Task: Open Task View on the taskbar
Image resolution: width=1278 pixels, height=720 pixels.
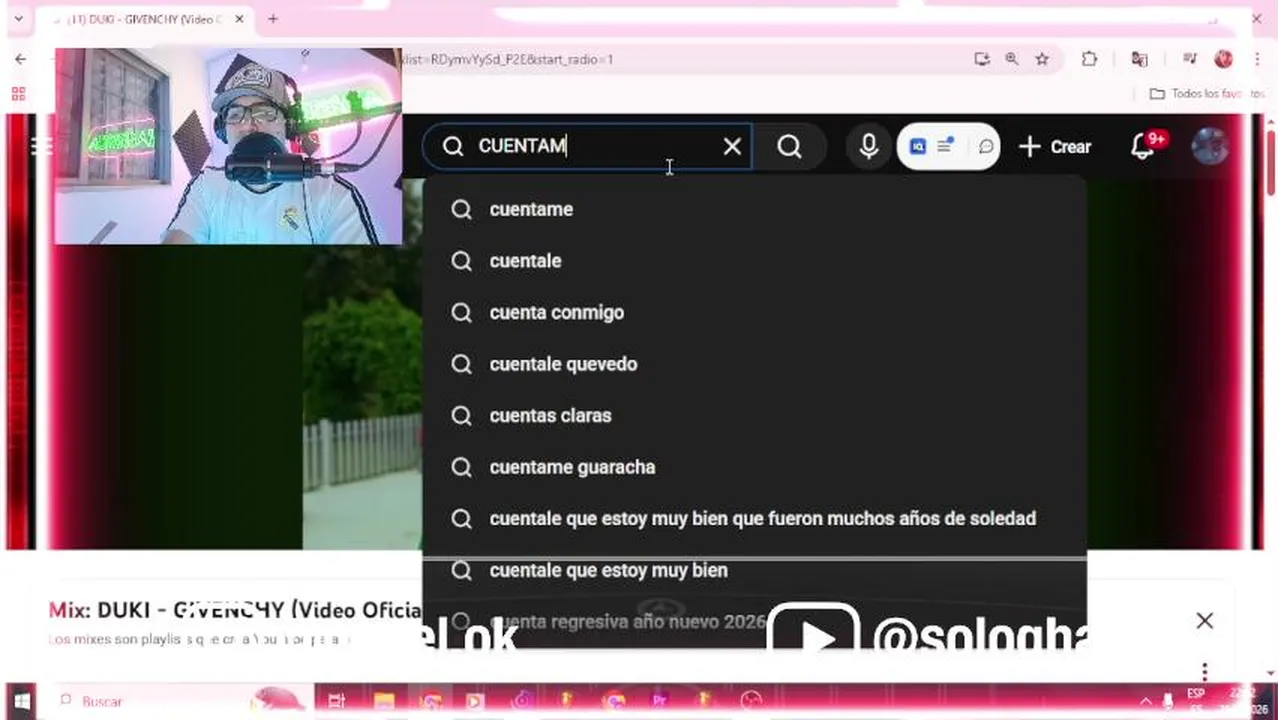Action: 336,701
